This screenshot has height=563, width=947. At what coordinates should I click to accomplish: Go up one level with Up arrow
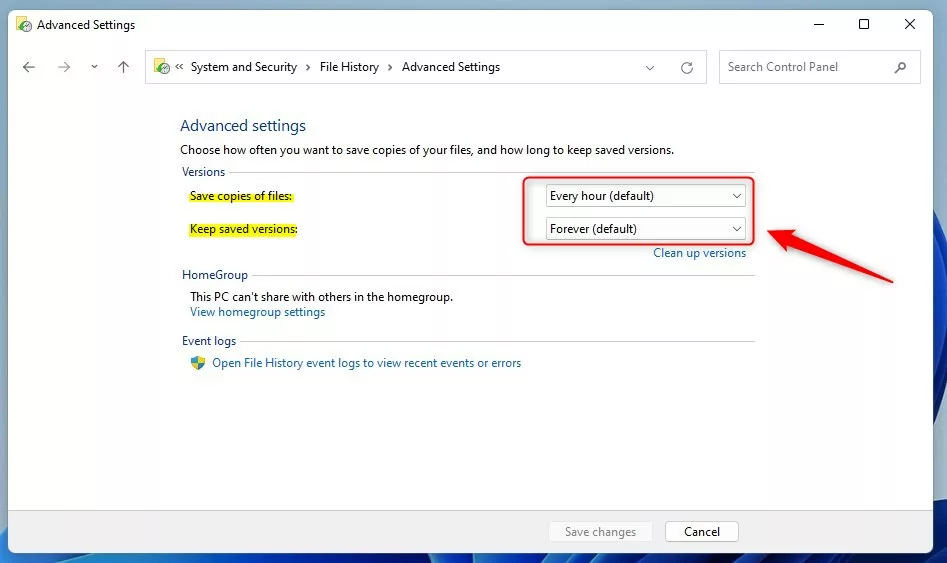123,67
